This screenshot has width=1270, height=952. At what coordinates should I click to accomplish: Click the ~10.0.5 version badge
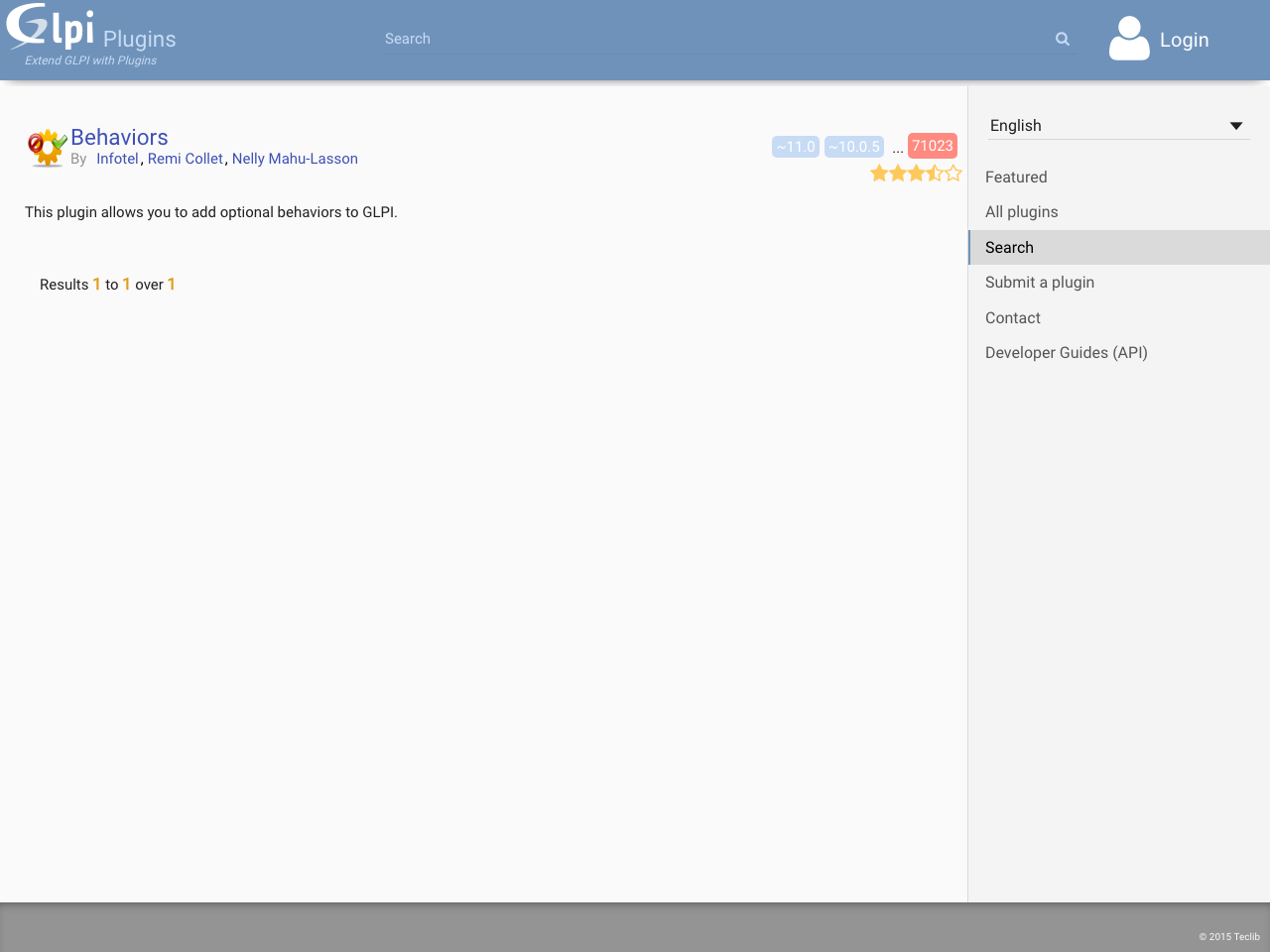853,146
